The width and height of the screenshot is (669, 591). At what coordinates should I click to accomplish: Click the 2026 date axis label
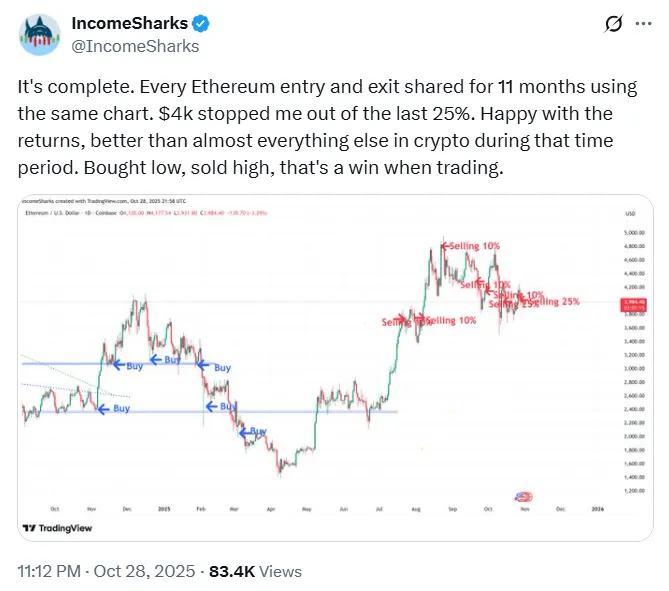pyautogui.click(x=596, y=508)
